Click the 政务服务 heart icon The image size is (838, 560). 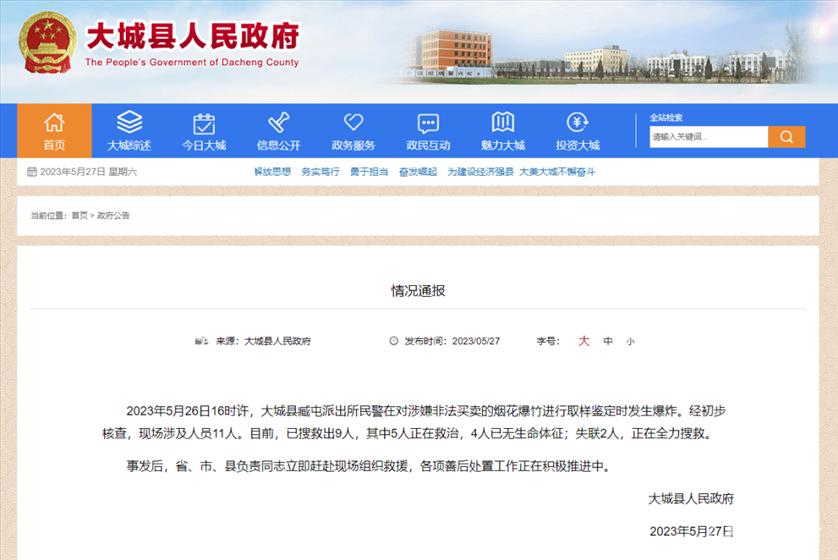(353, 122)
